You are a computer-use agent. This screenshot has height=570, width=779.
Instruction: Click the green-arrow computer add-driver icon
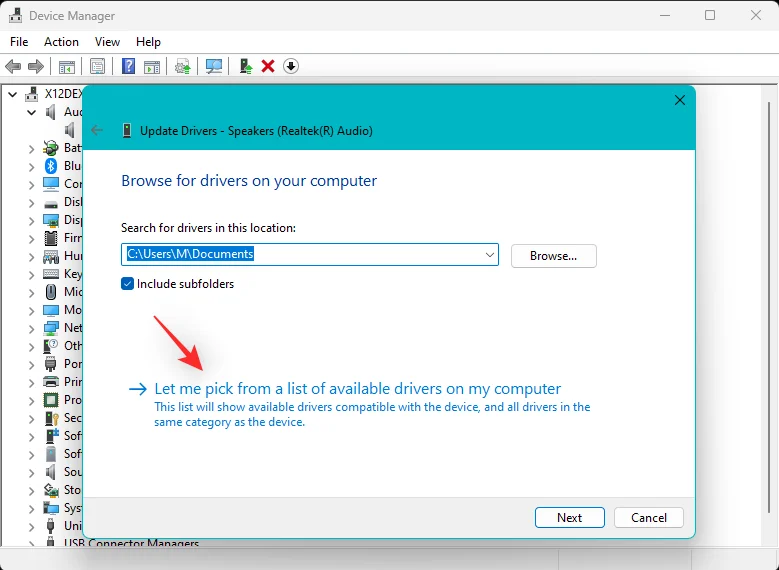pos(245,66)
